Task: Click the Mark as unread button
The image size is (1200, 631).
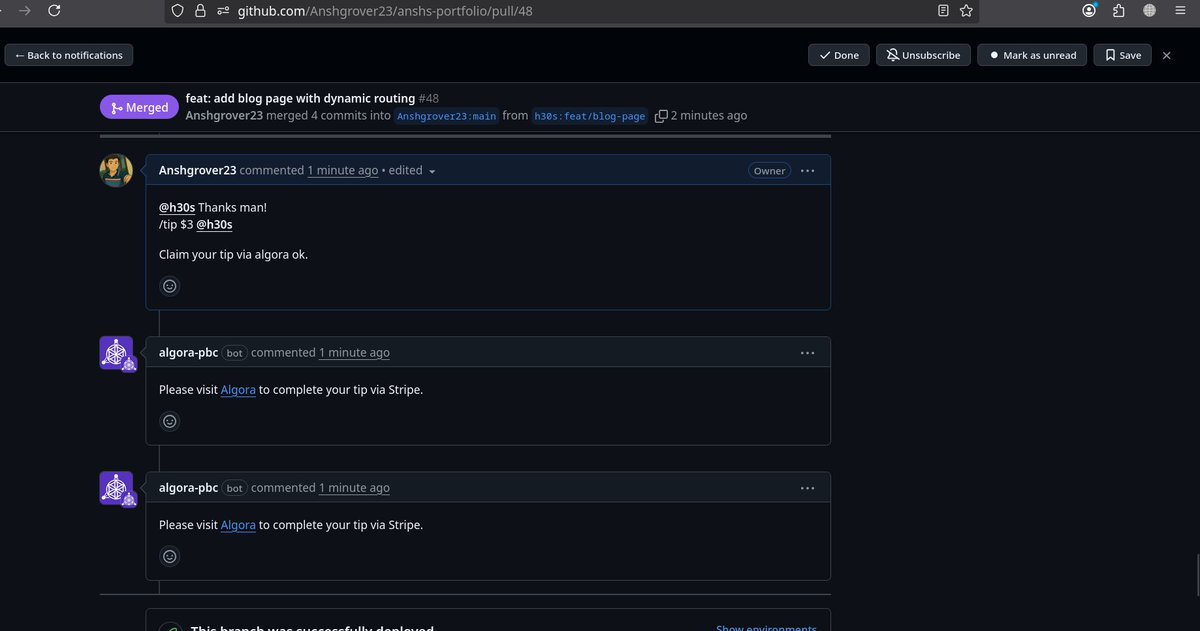Action: tap(1032, 55)
